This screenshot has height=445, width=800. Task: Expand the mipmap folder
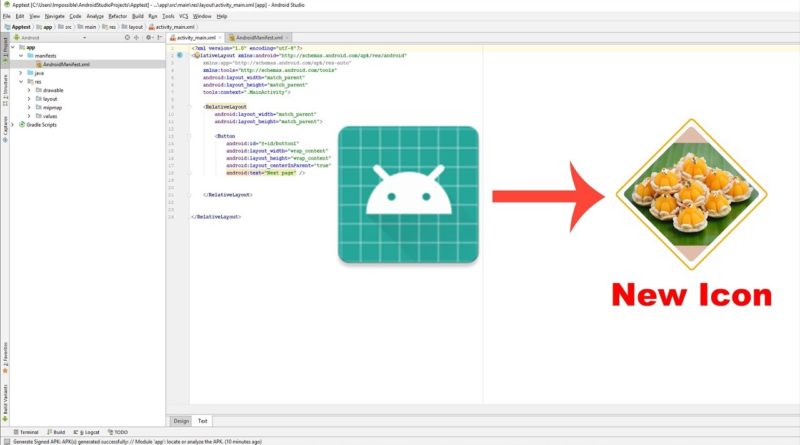point(29,108)
